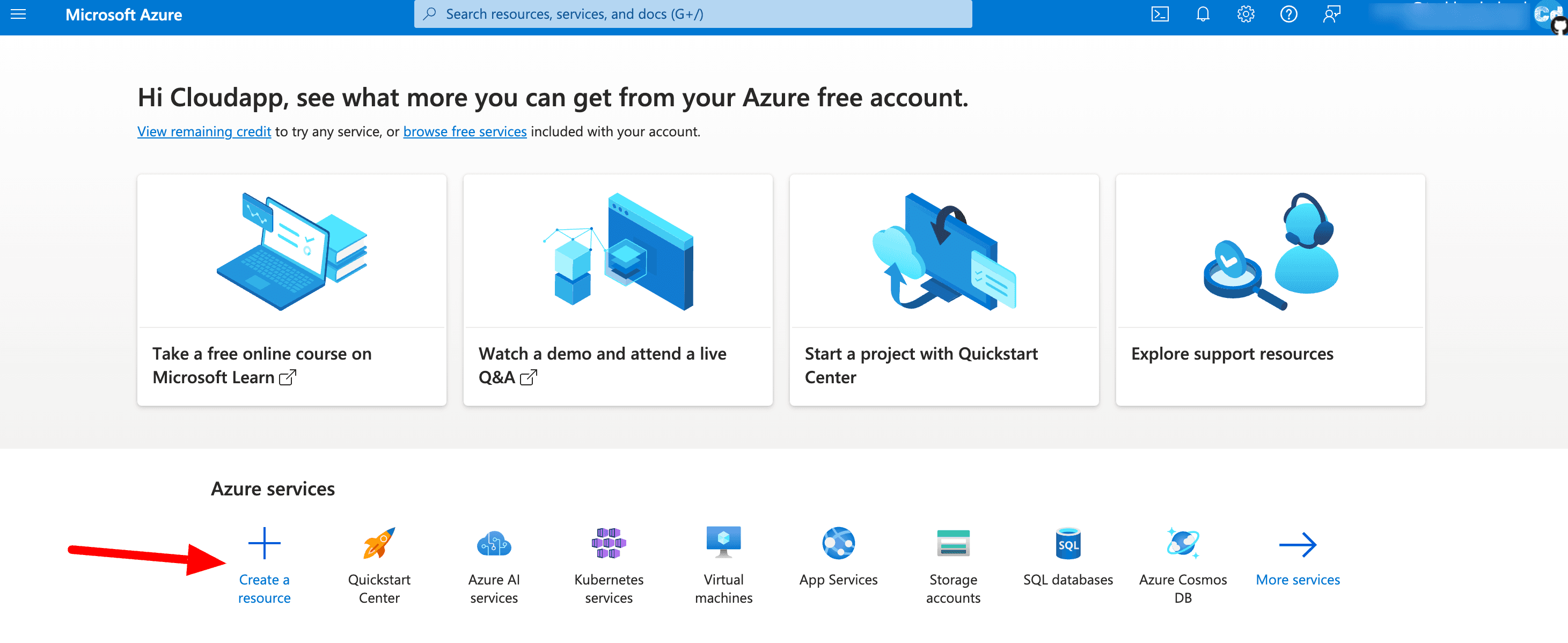Viewport: 1568px width, 643px height.
Task: Open Azure Cosmos DB service
Action: (x=1182, y=544)
